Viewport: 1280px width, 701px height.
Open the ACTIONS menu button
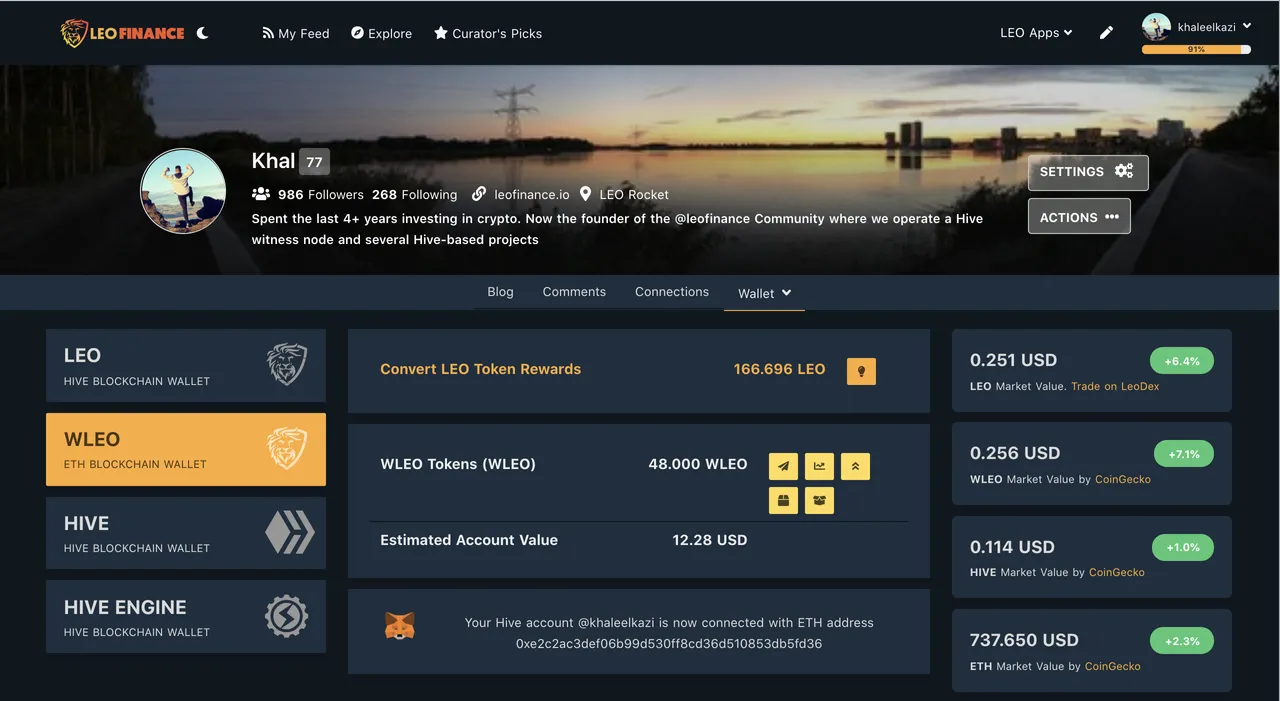pyautogui.click(x=1079, y=216)
